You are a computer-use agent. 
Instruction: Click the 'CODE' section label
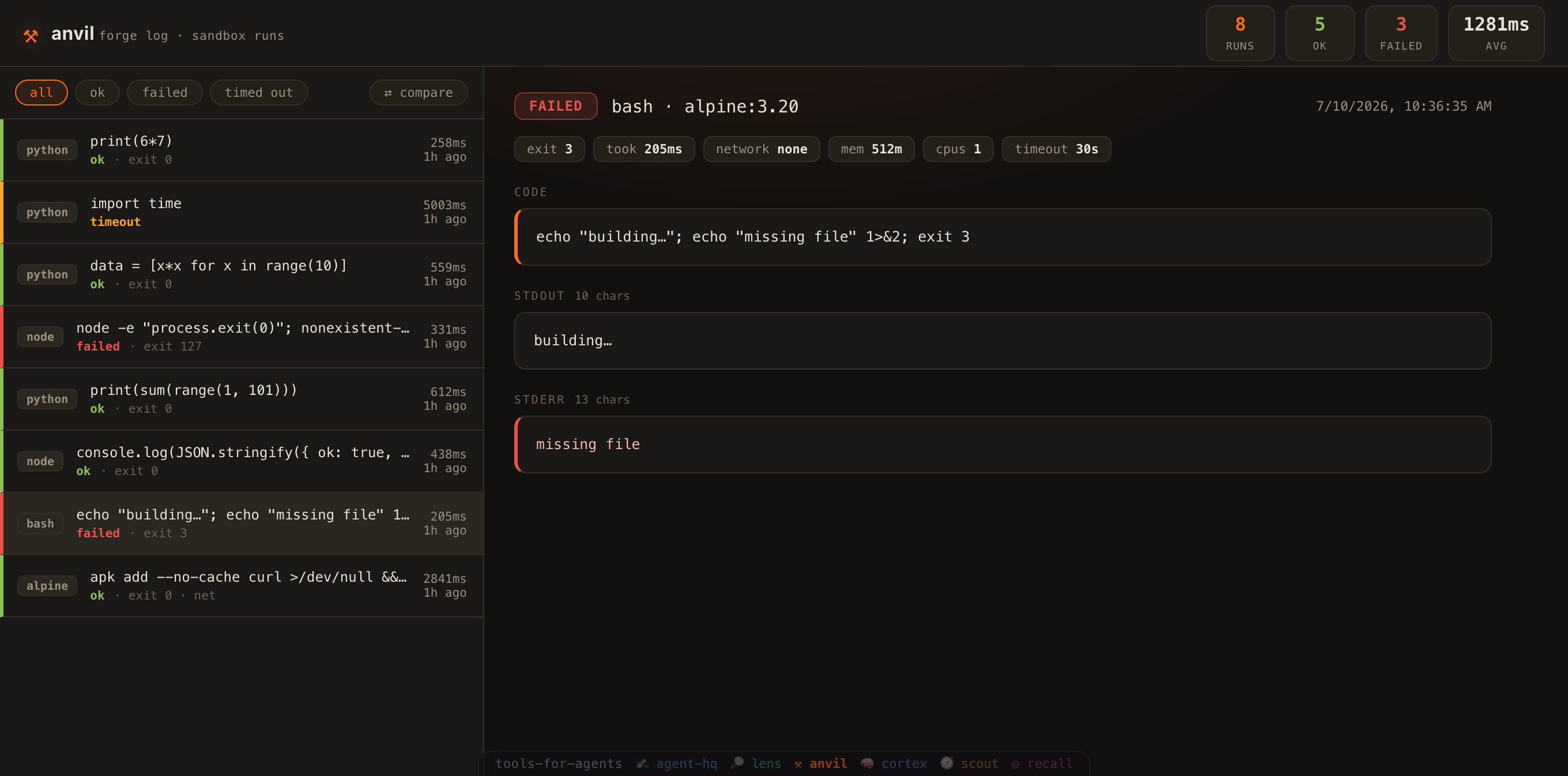531,192
